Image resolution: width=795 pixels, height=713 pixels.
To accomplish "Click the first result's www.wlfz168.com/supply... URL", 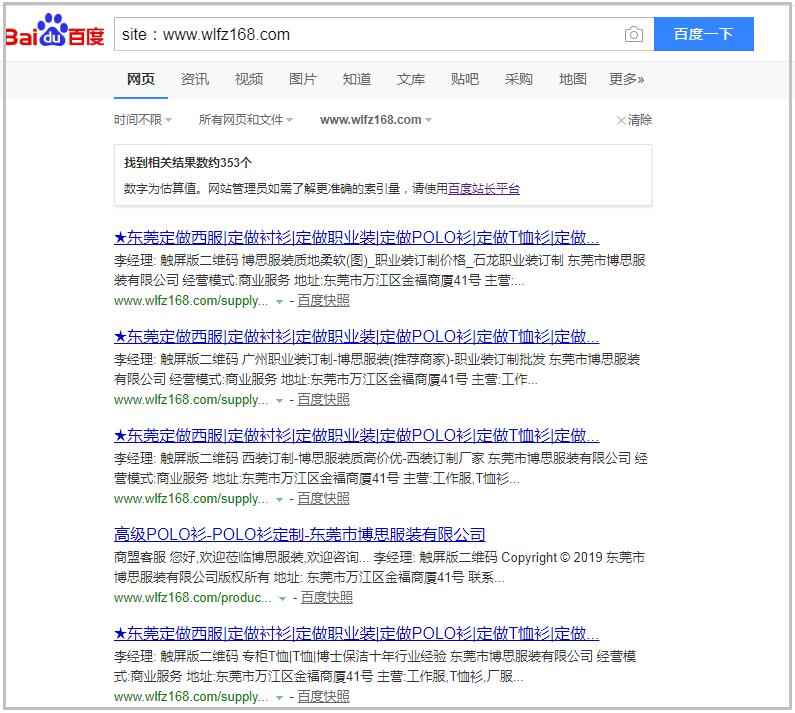I will point(191,301).
